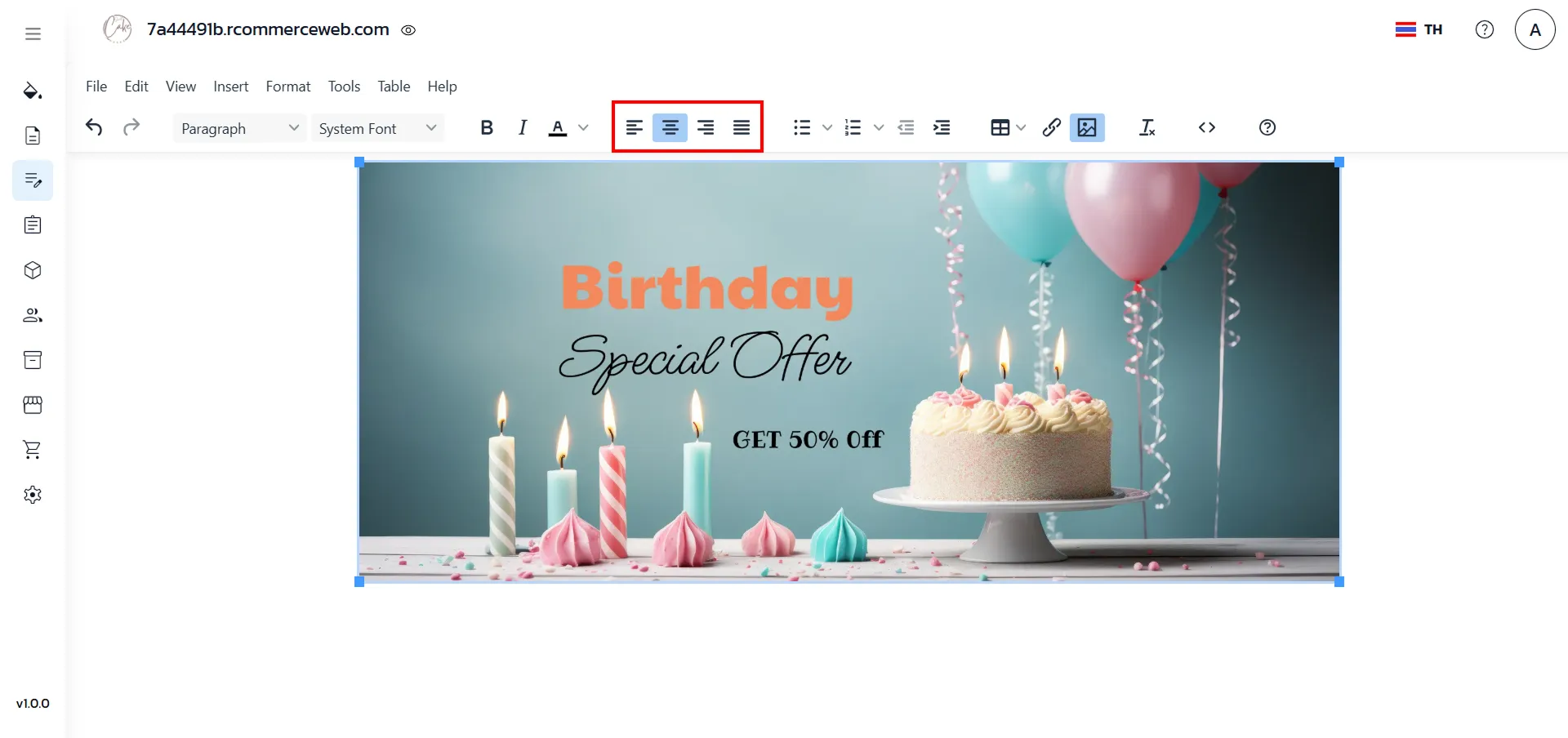Viewport: 1568px width, 738px height.
Task: Open the customers people sidebar icon
Action: click(33, 315)
